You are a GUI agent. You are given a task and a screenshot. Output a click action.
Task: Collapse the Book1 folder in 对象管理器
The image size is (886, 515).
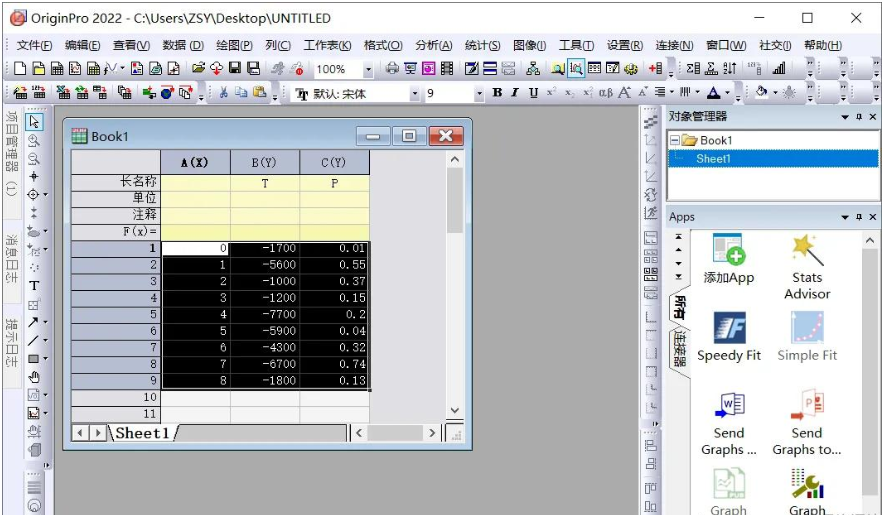(x=675, y=140)
